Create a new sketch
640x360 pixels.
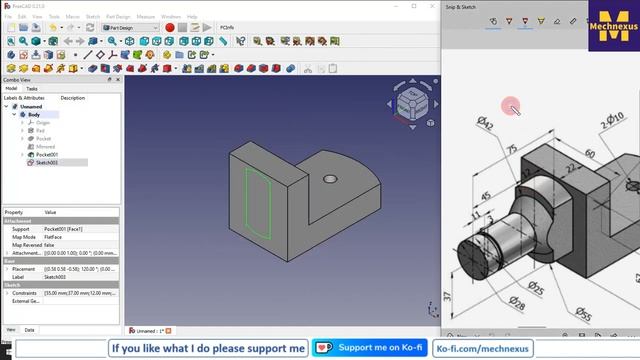23,55
